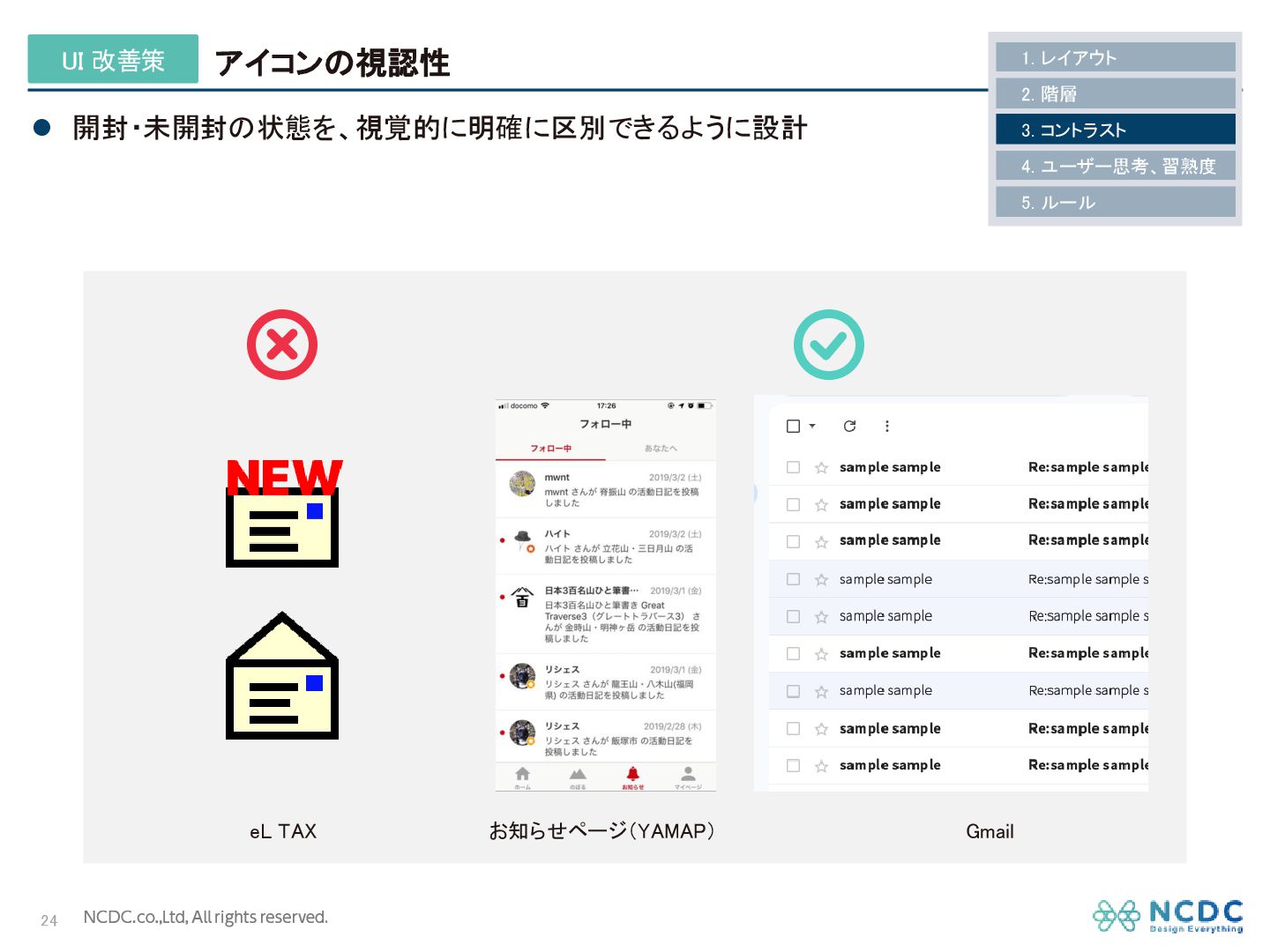
Task: Check the second Gmail email's checkbox
Action: 793,504
